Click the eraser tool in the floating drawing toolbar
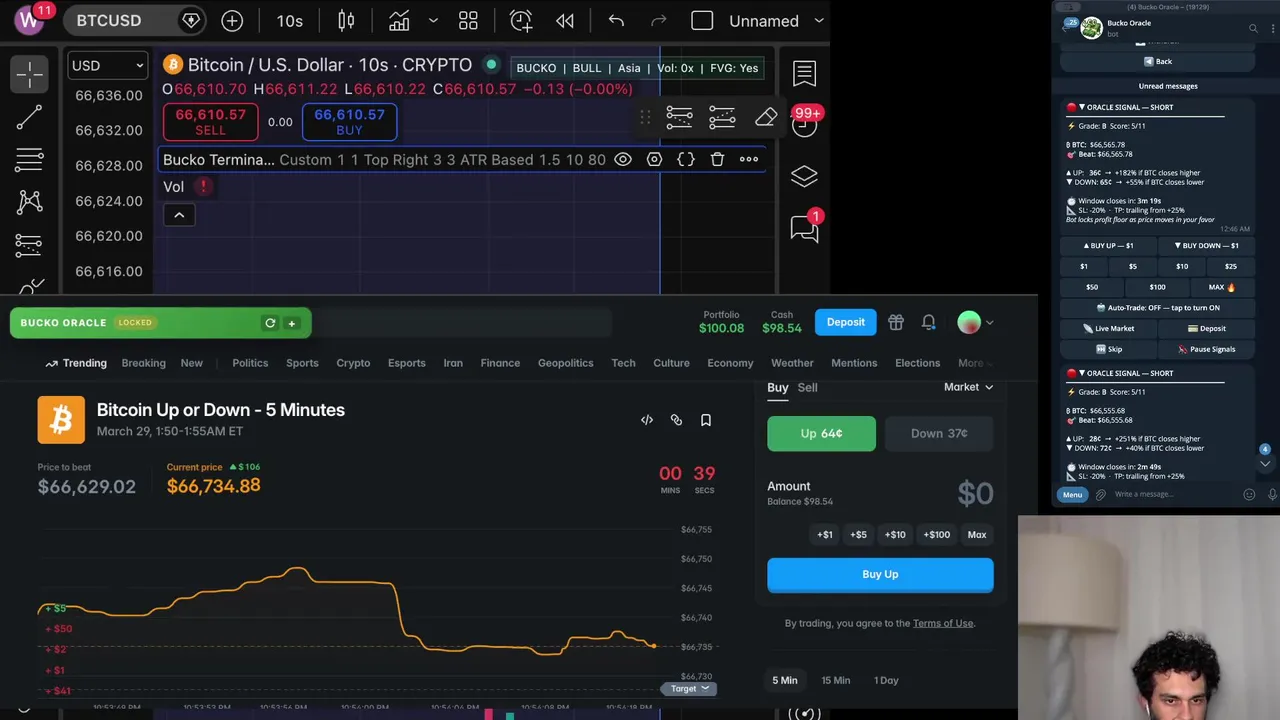The width and height of the screenshot is (1280, 720). point(766,118)
